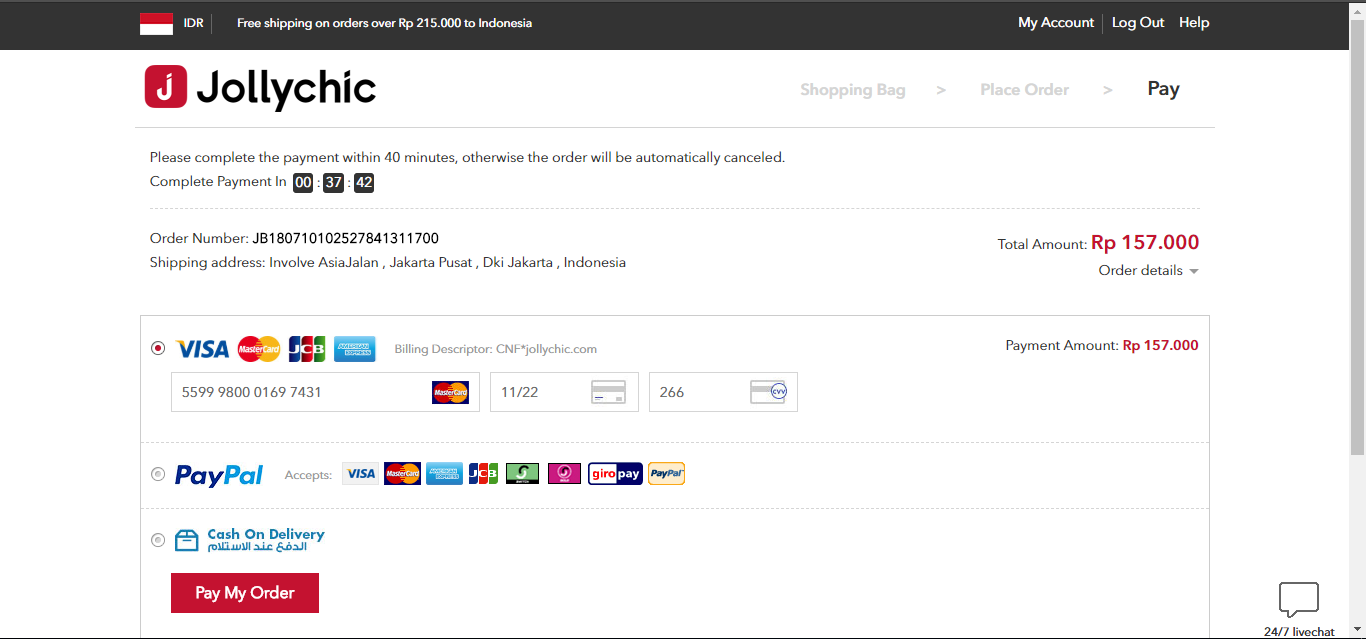Click the green Switch card icon
1366x639 pixels.
(522, 474)
